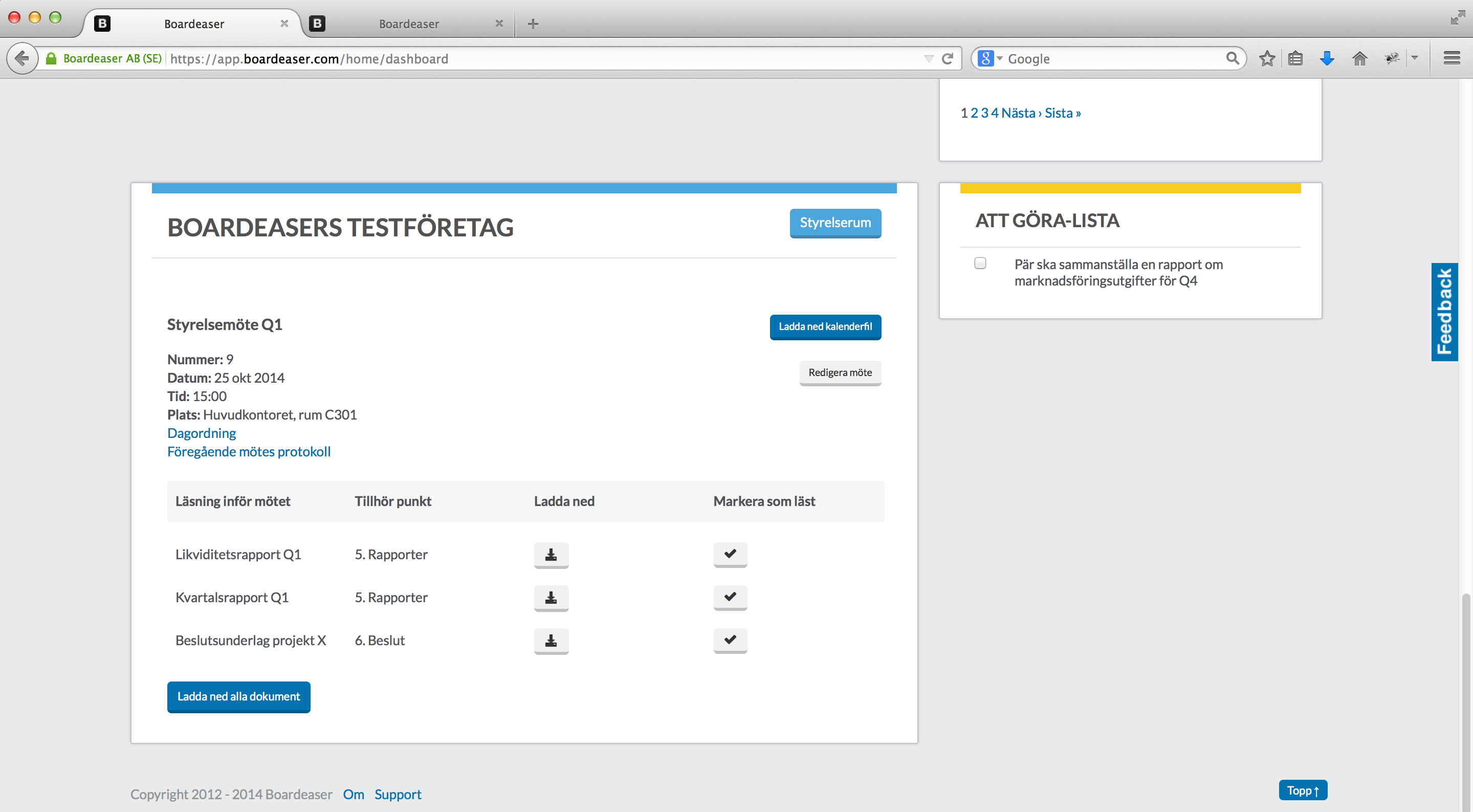Click the Kvartalsrapport Q1 row text
Viewport: 1473px width, 812px height.
pos(232,598)
